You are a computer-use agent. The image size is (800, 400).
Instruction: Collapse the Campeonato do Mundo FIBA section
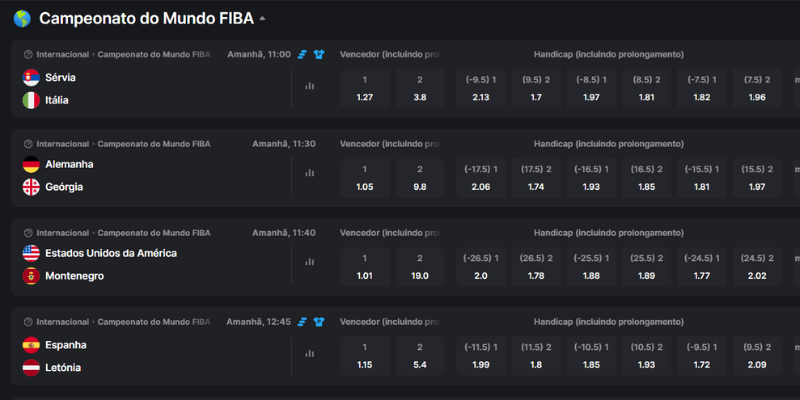(262, 19)
